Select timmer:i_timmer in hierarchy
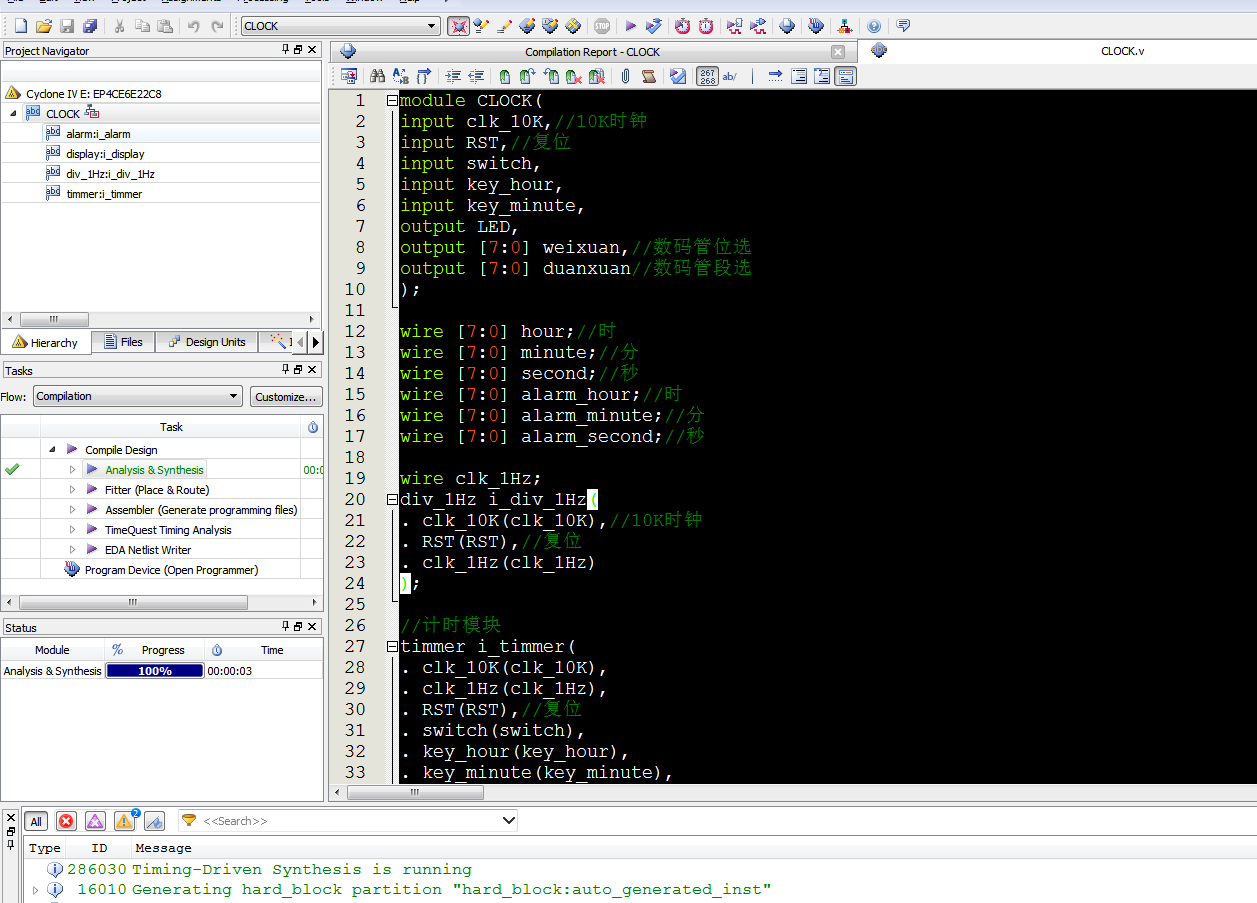Image resolution: width=1257 pixels, height=903 pixels. point(104,194)
